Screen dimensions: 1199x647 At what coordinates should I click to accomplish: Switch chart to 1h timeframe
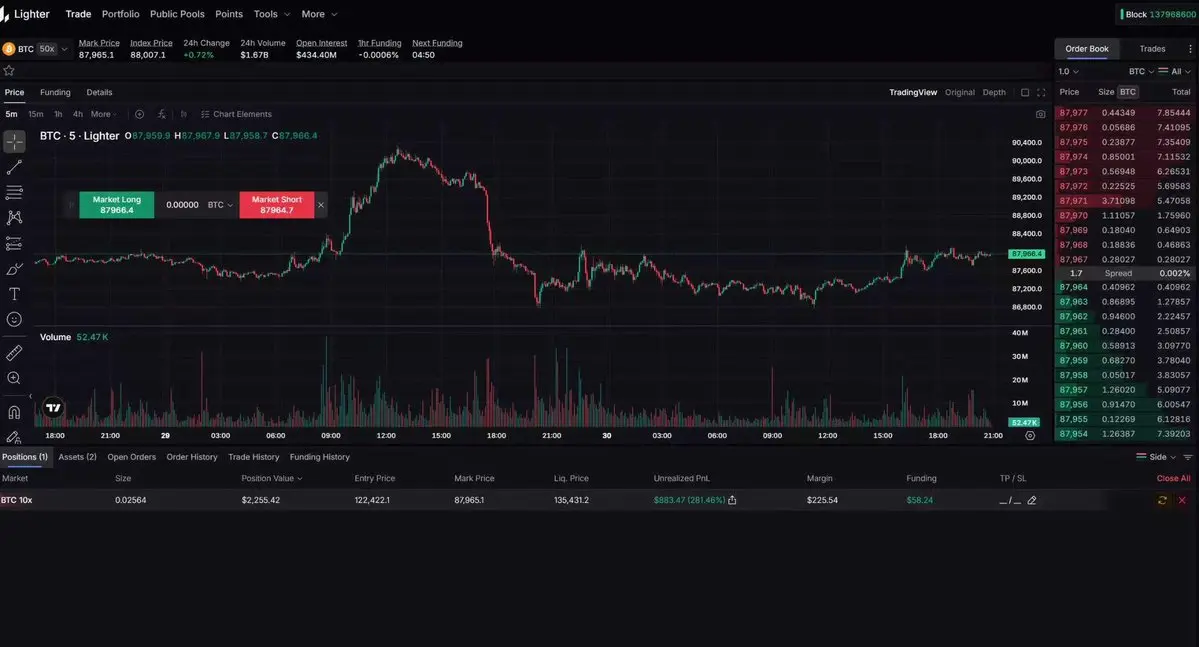point(58,114)
